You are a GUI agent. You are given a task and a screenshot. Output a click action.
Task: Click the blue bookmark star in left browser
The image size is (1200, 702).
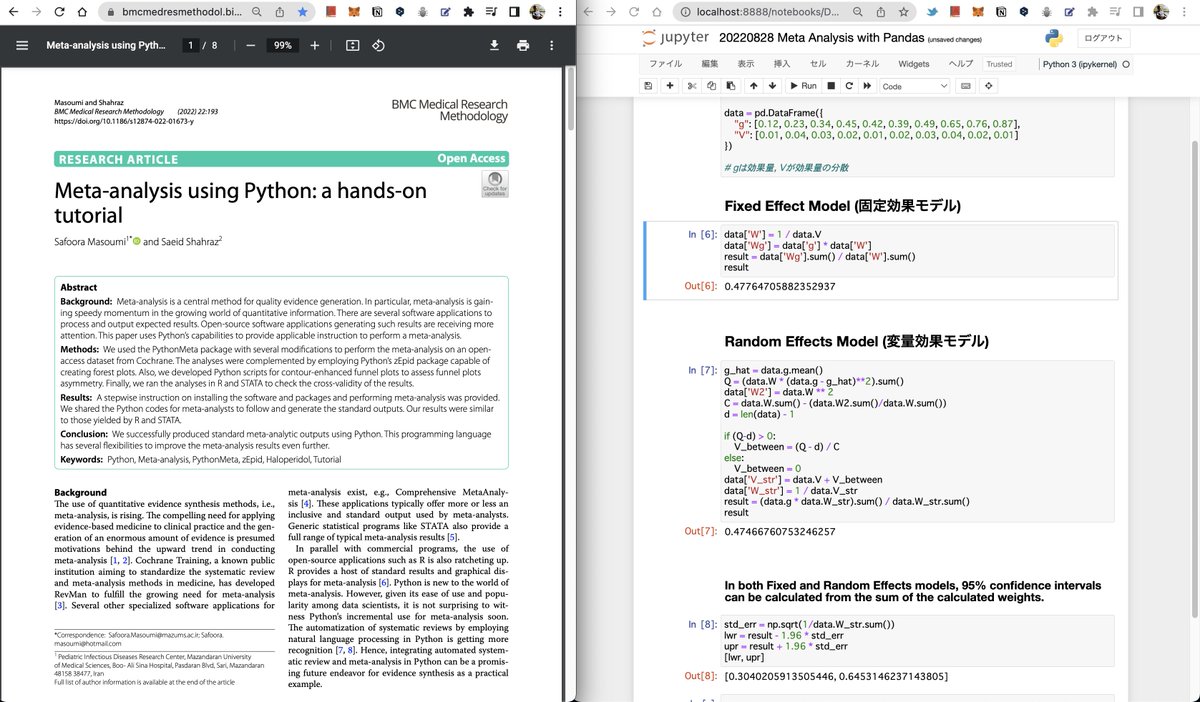click(x=302, y=12)
